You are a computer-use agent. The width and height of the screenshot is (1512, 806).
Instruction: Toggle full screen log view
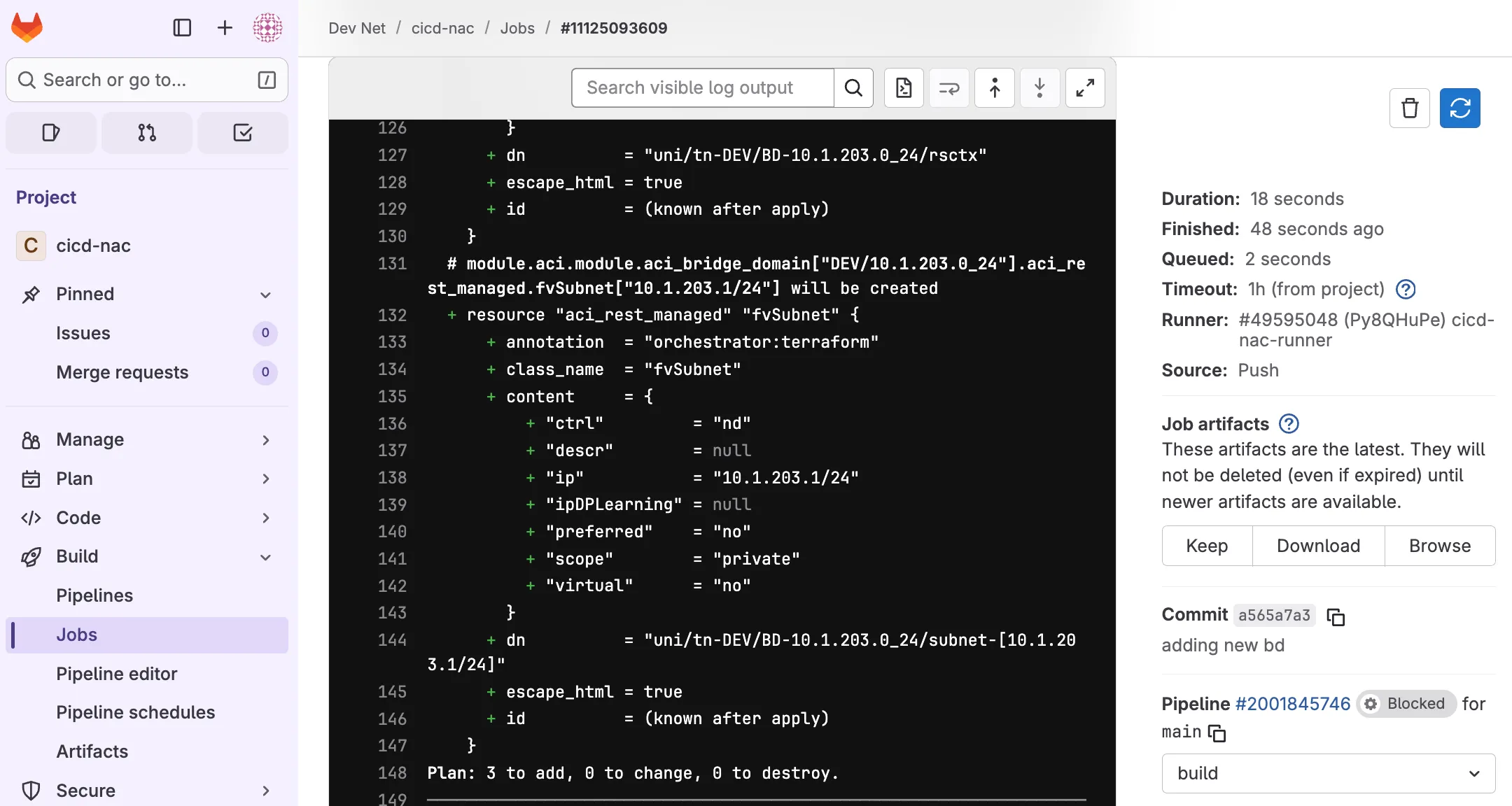(1085, 88)
